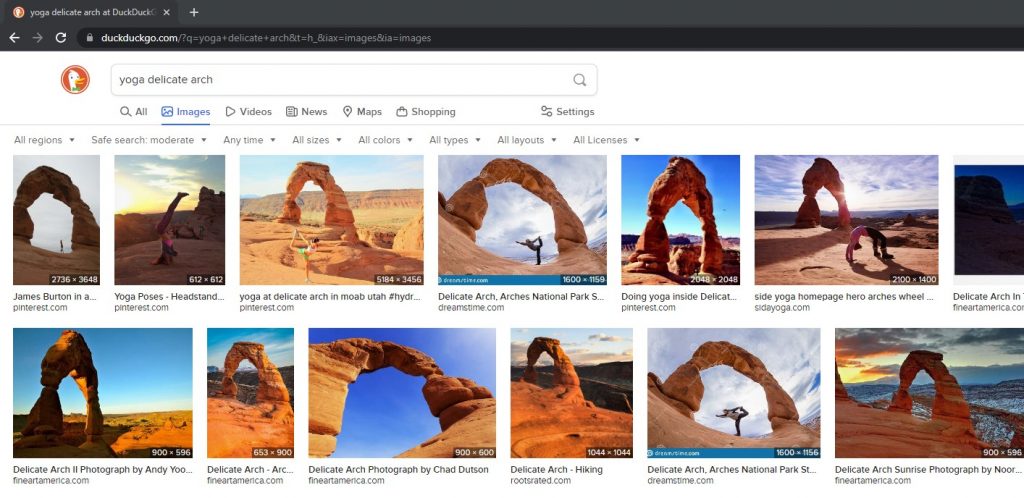Open the Yoga Poses headstand thumbnail

pyautogui.click(x=169, y=220)
